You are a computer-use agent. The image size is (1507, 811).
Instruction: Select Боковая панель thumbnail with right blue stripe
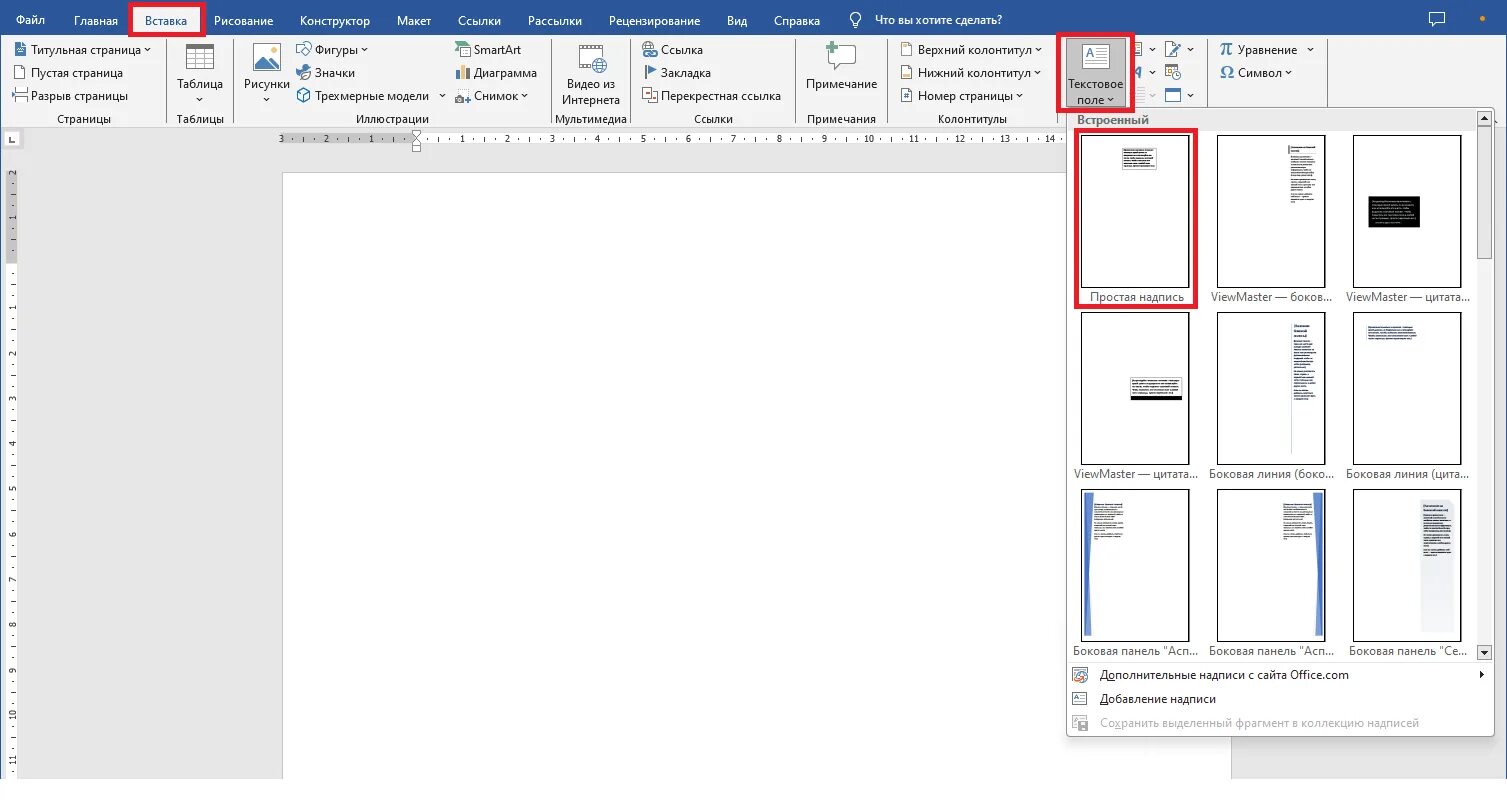point(1271,565)
